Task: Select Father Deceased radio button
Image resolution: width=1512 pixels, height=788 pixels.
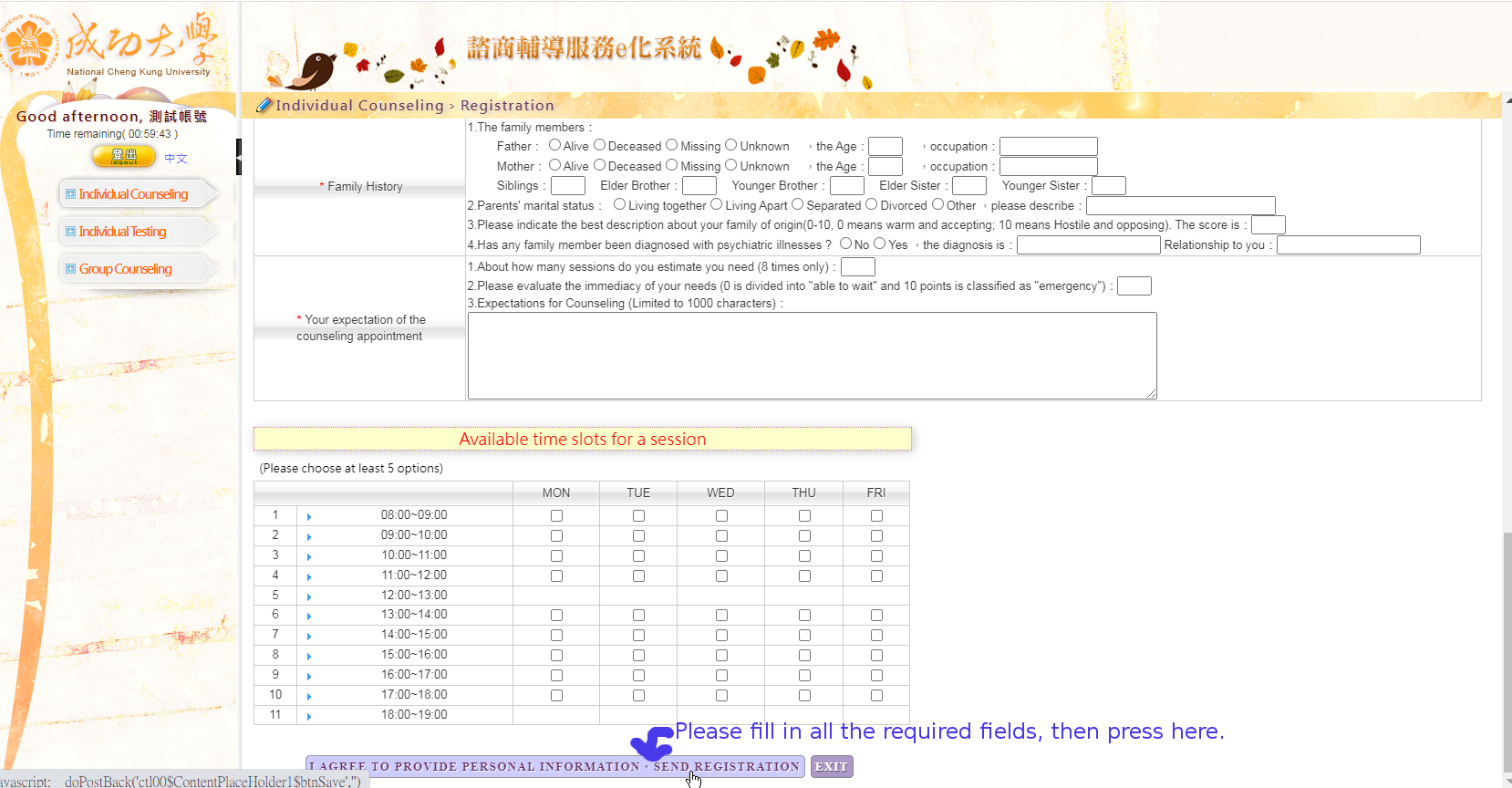Action: pos(599,145)
